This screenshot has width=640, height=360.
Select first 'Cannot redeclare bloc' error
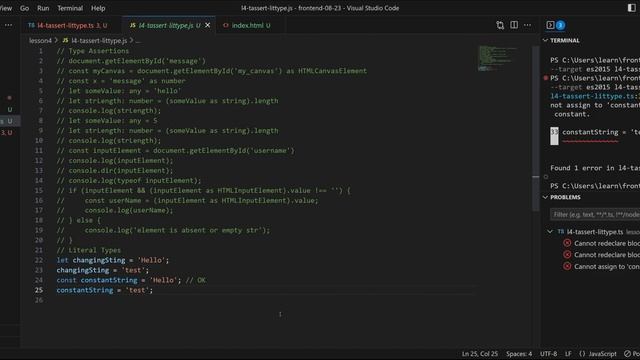tap(607, 243)
